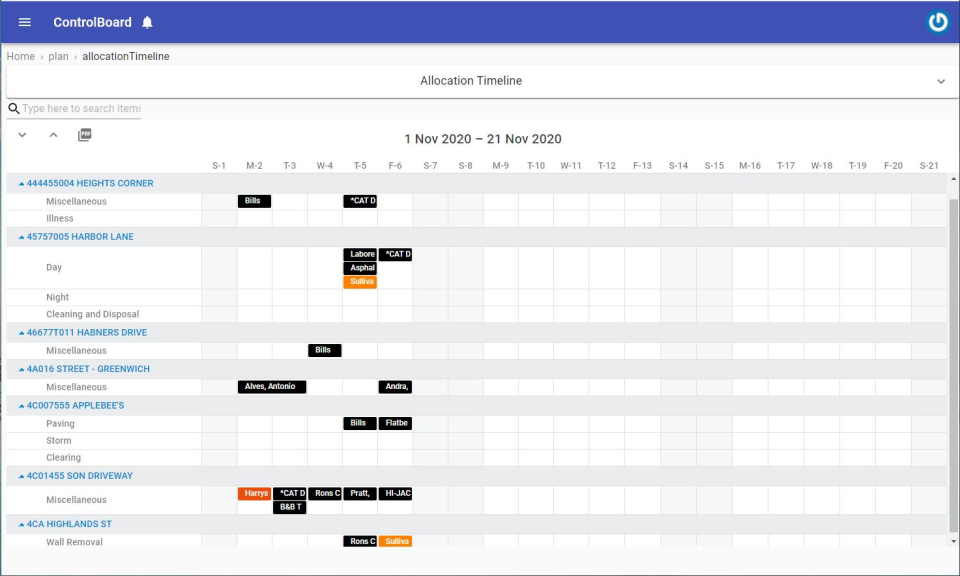960x576 pixels.
Task: Open the plan breadcrumb link
Action: click(58, 56)
